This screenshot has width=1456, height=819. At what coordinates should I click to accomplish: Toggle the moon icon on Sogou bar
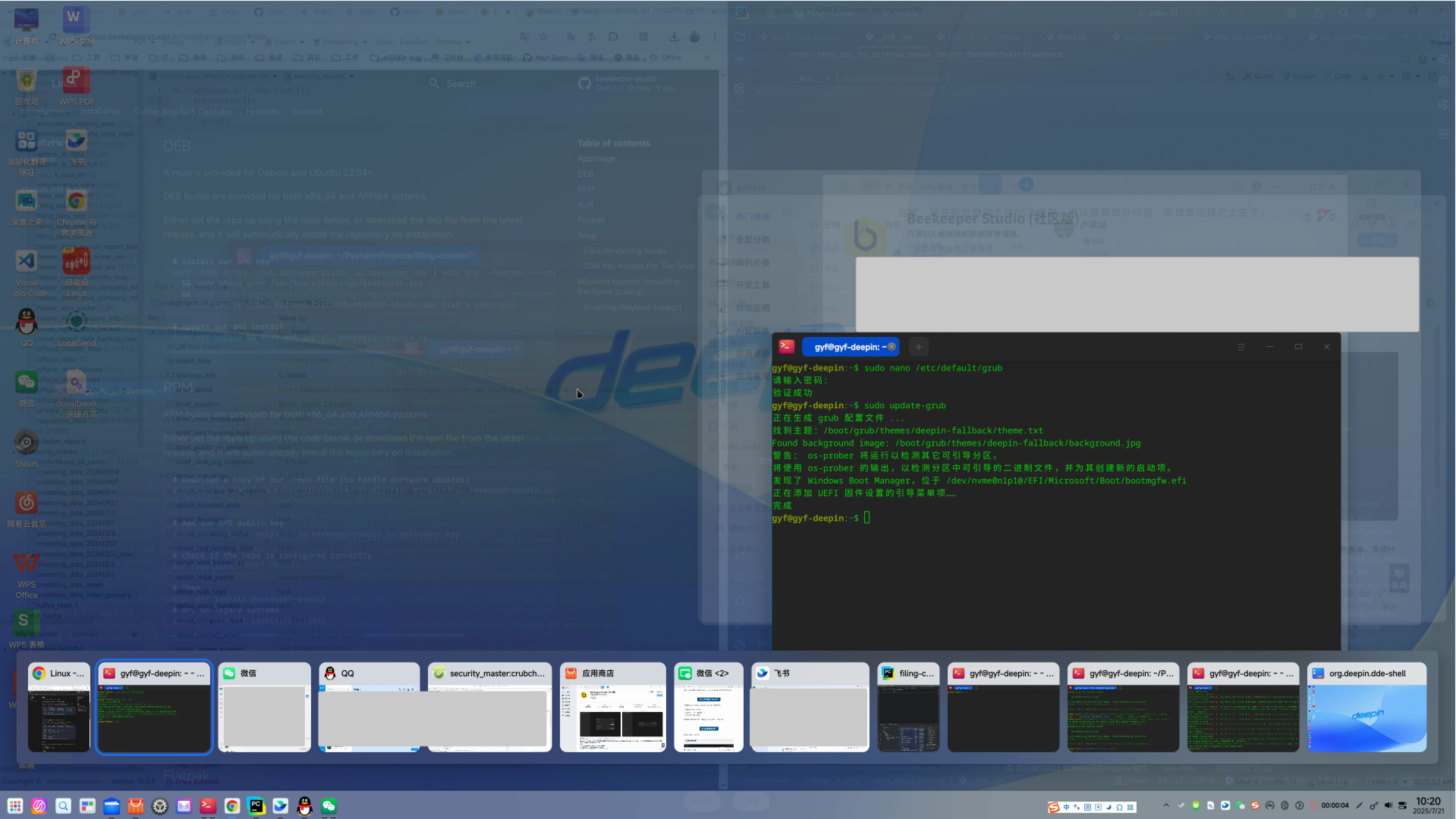point(1109,808)
